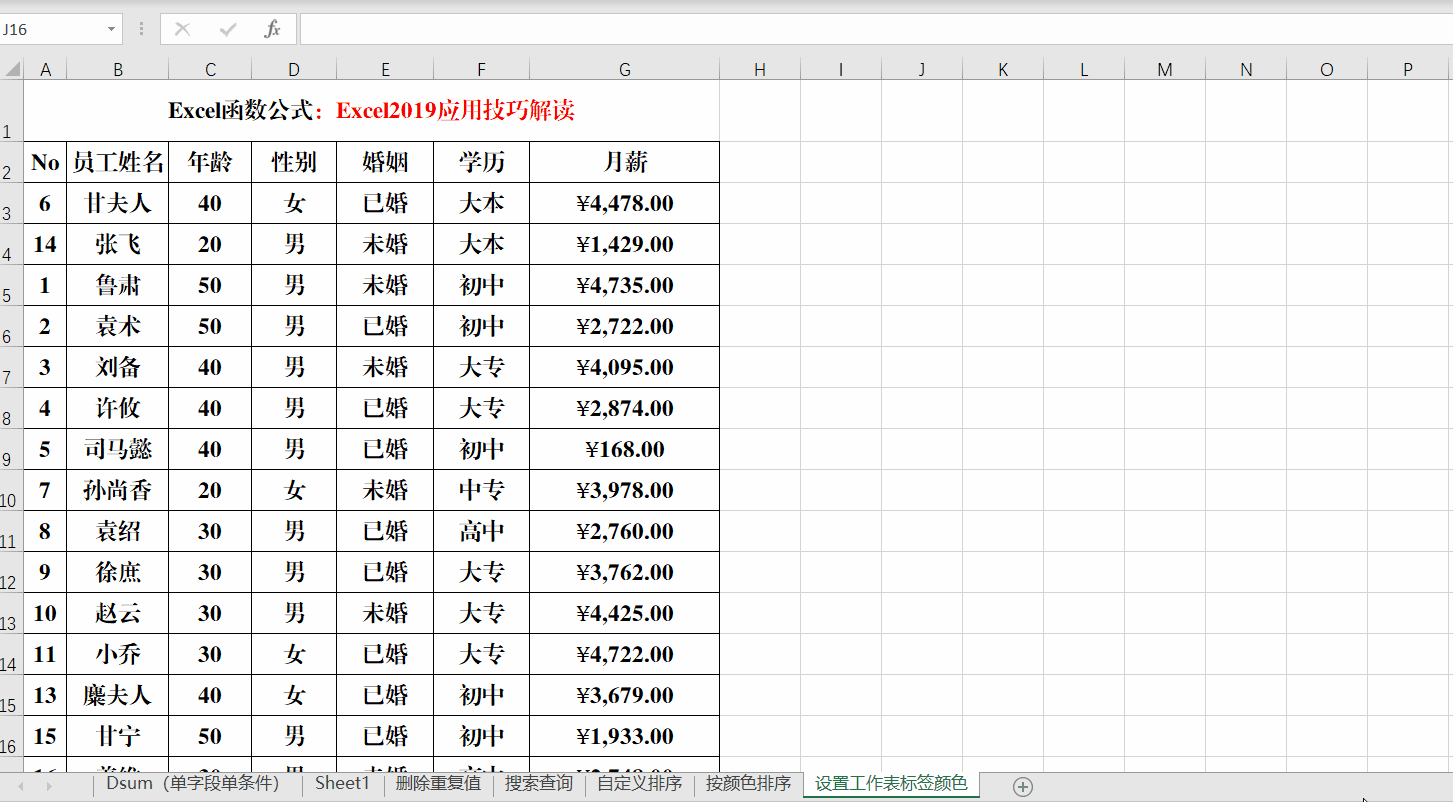1453x802 pixels.
Task: Click the salary cell ¥3,978.00
Action: coord(625,490)
